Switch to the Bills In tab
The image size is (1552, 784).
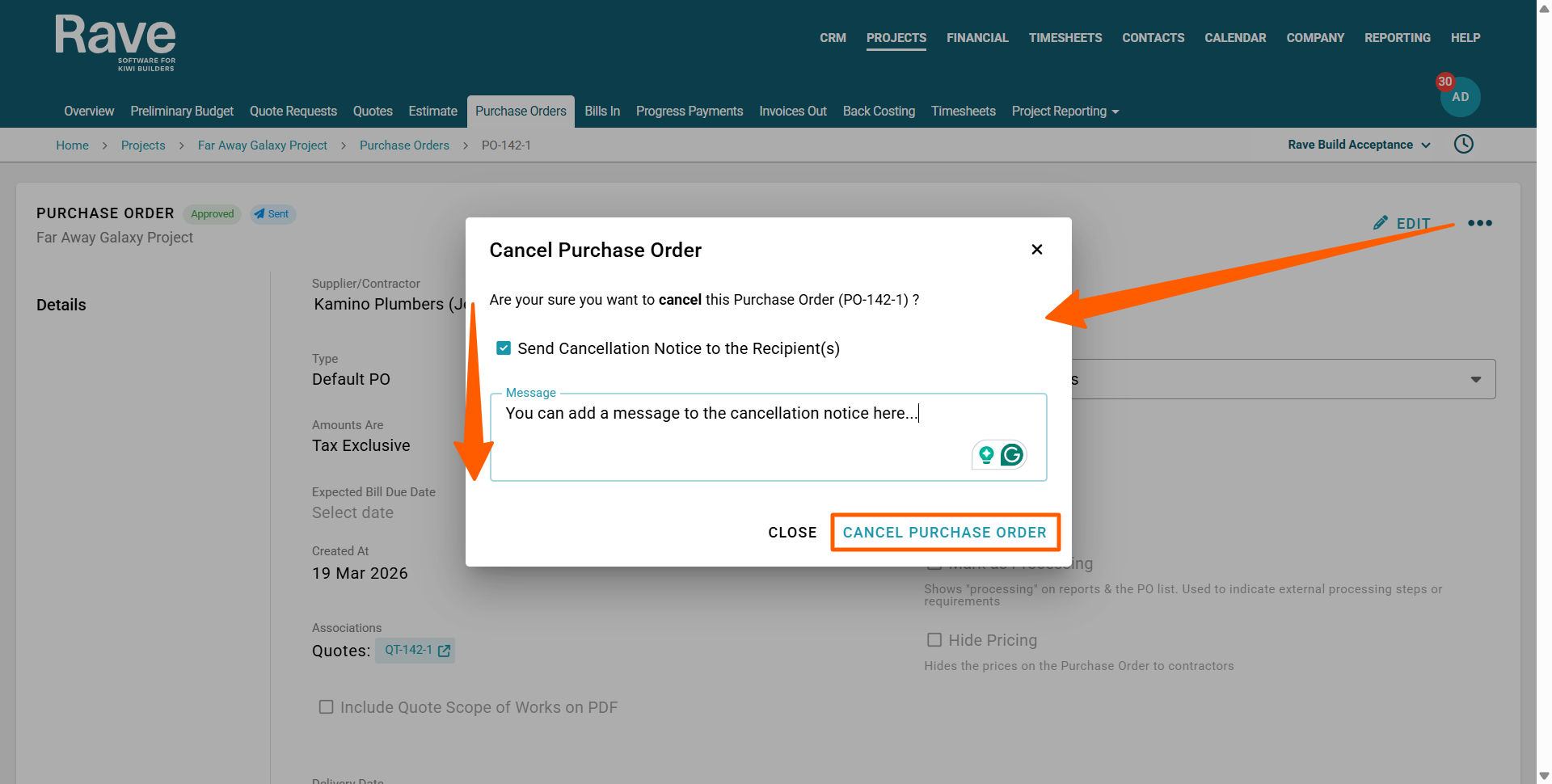pos(602,112)
